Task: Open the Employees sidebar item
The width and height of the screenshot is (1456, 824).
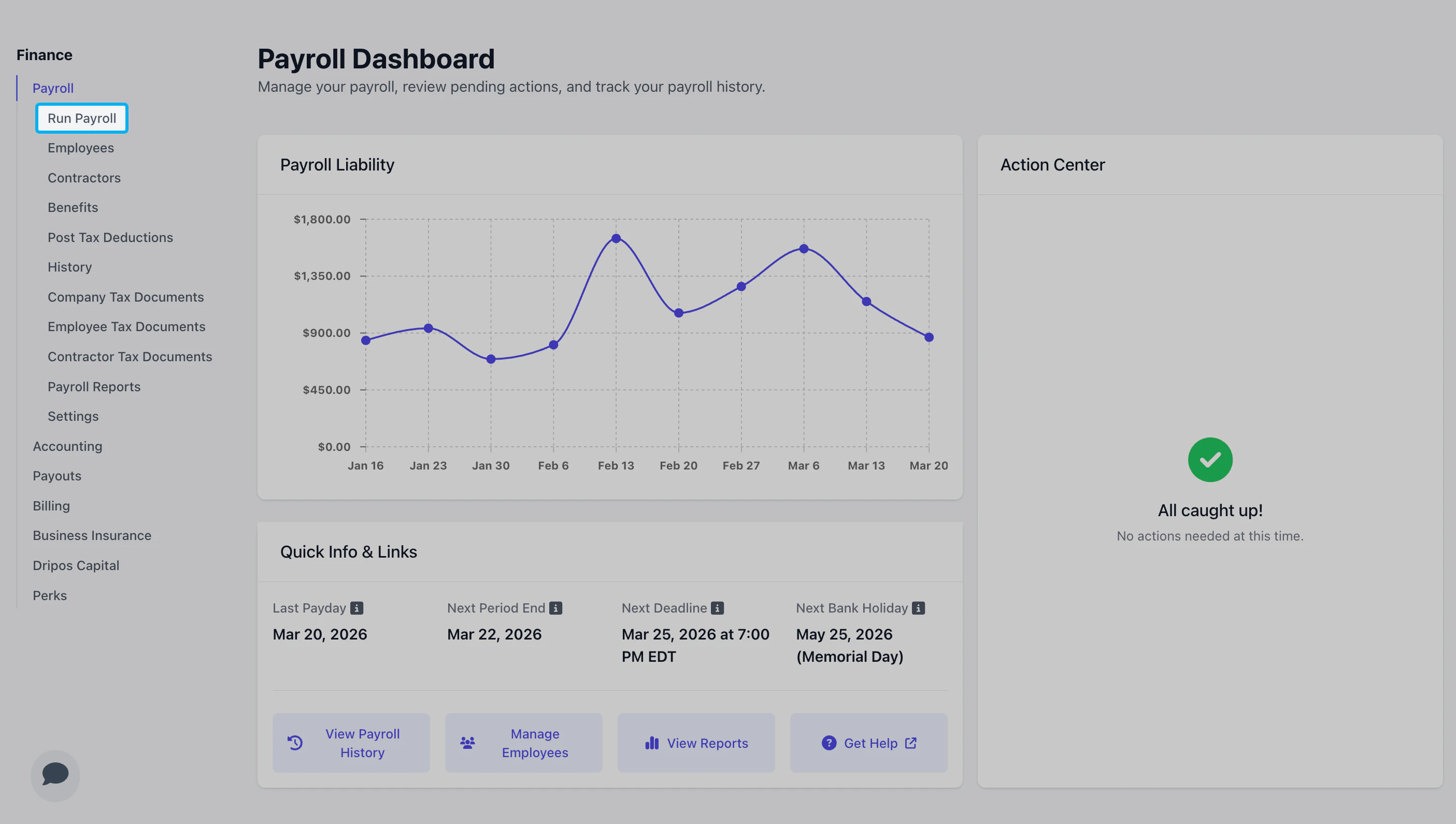Action: pos(81,148)
